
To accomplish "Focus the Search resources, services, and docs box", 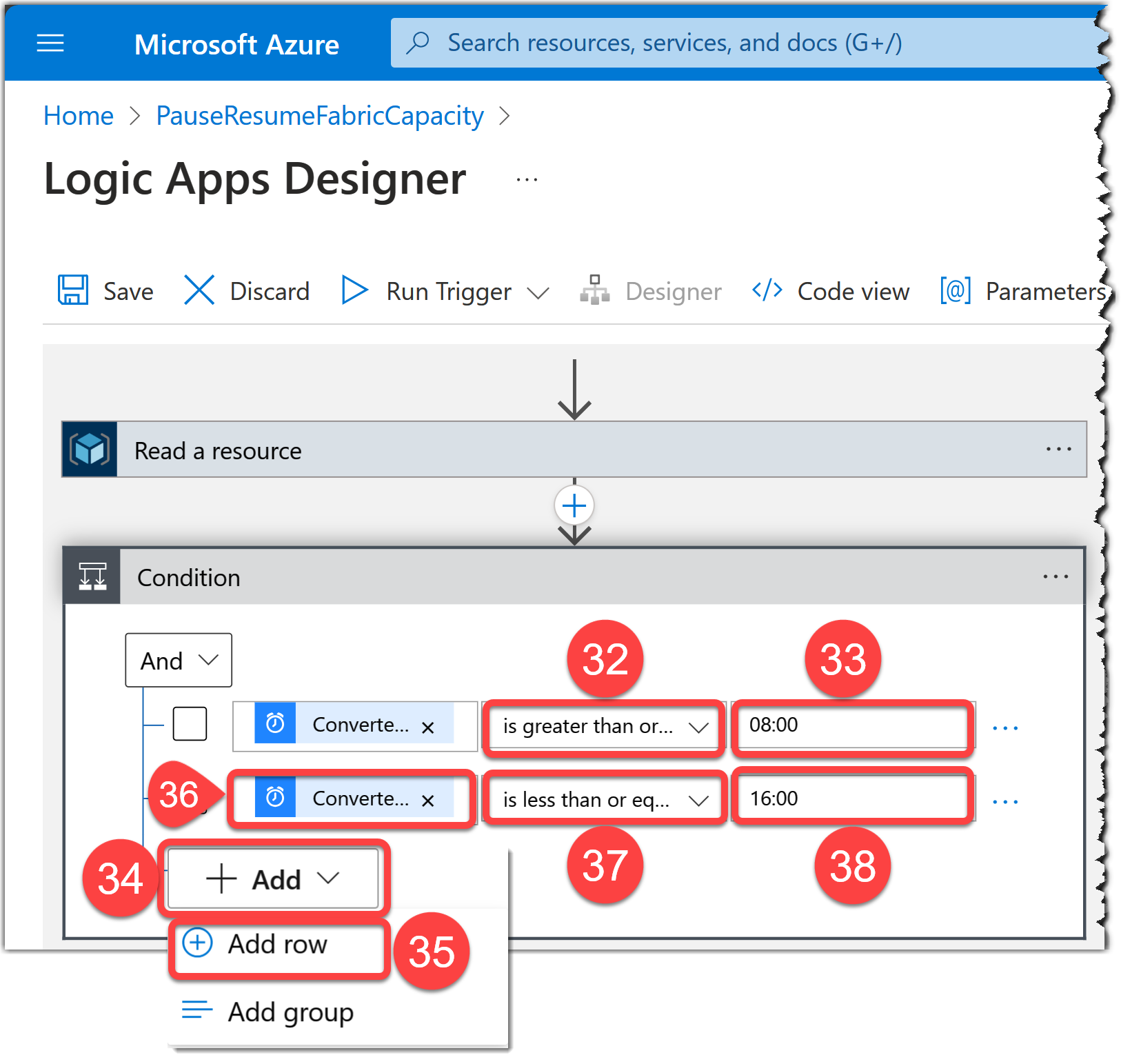I will 748,43.
